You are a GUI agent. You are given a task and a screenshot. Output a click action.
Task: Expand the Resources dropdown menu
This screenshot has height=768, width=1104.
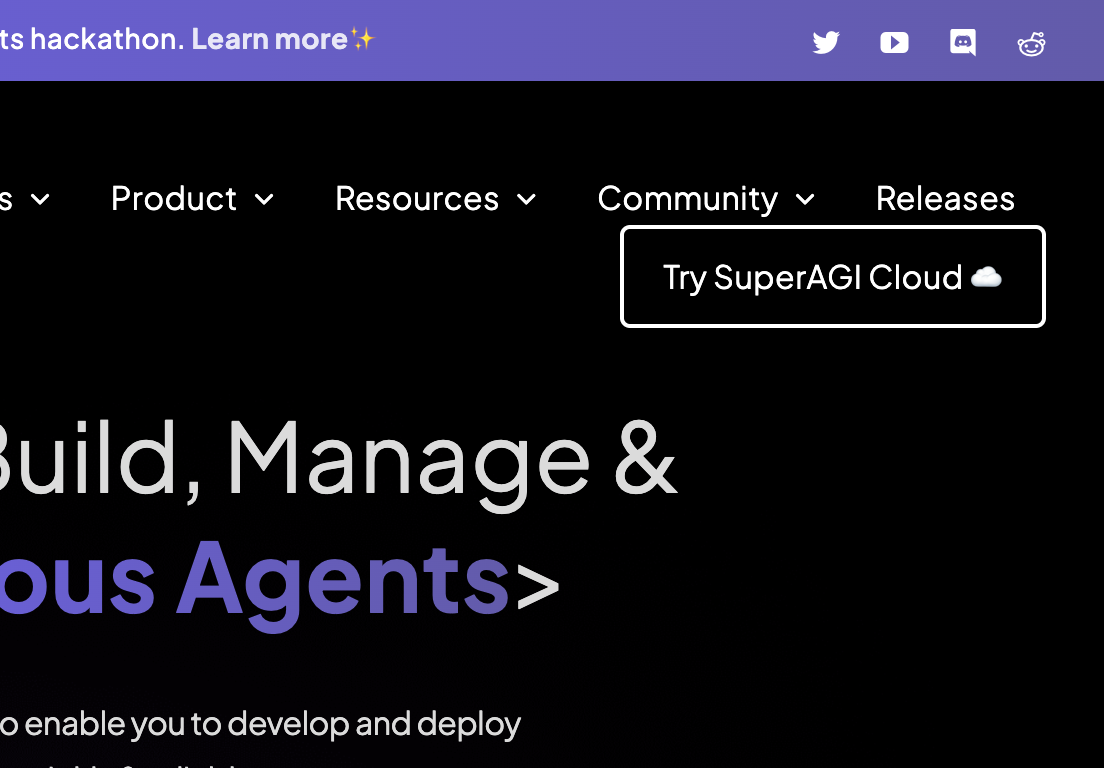[x=435, y=199]
